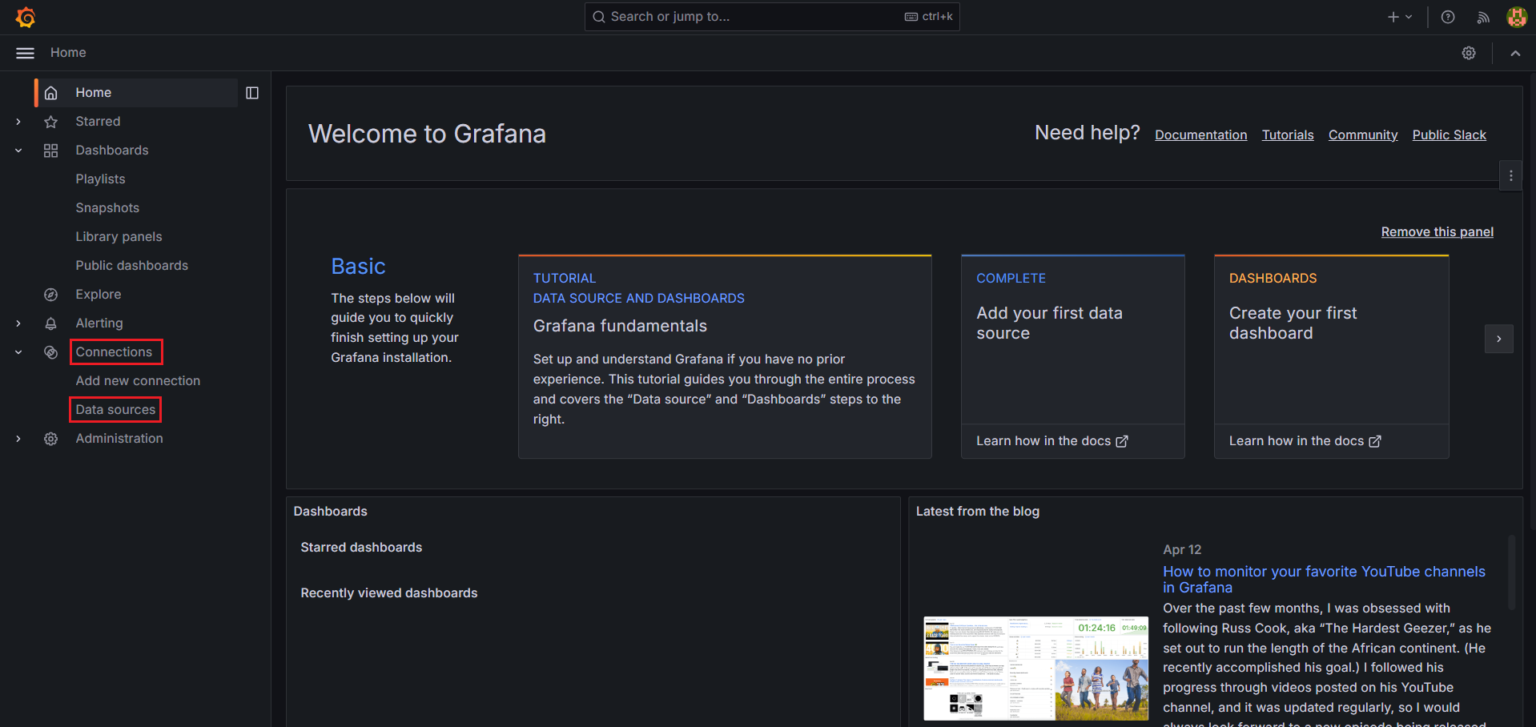1536x727 pixels.
Task: Click the dock sidebar icon beside Home
Action: point(252,92)
